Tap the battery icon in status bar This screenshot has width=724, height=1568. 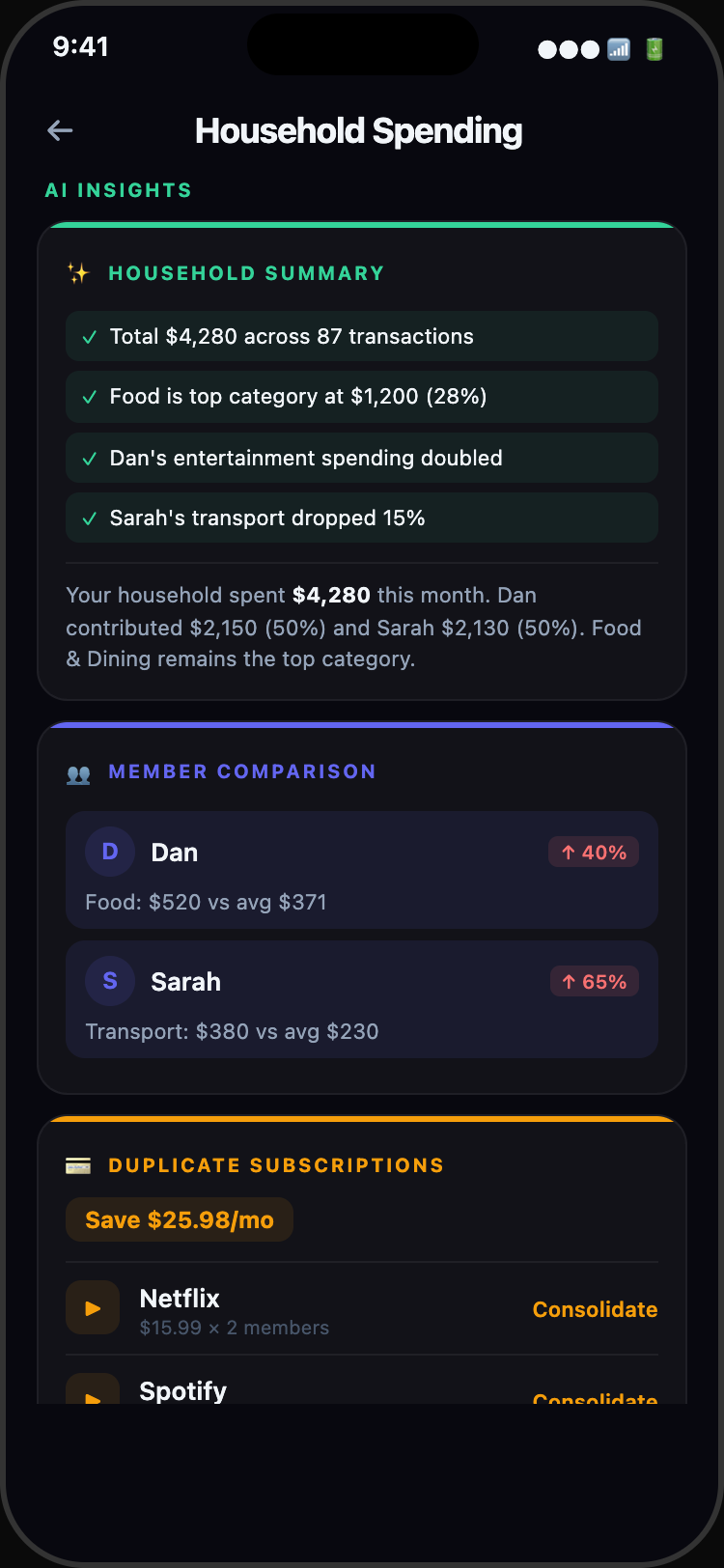654,49
